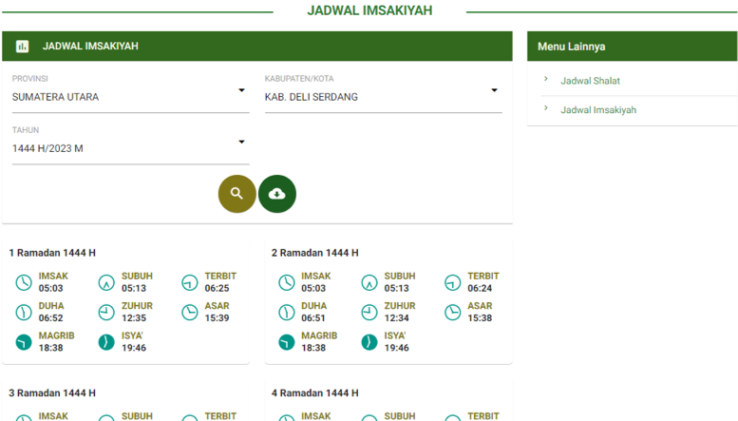Click the Subuh clock icon for 1 Ramadan
The height and width of the screenshot is (421, 738).
[106, 282]
